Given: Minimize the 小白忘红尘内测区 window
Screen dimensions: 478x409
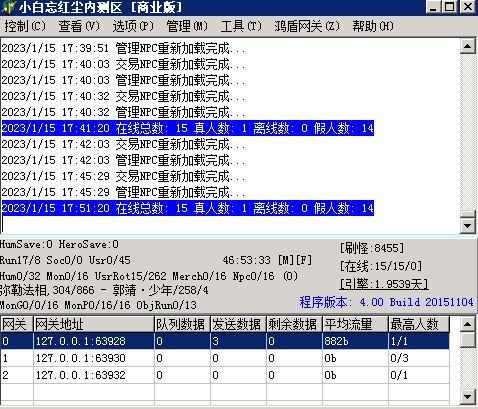Looking at the screenshot, I should coord(433,7).
